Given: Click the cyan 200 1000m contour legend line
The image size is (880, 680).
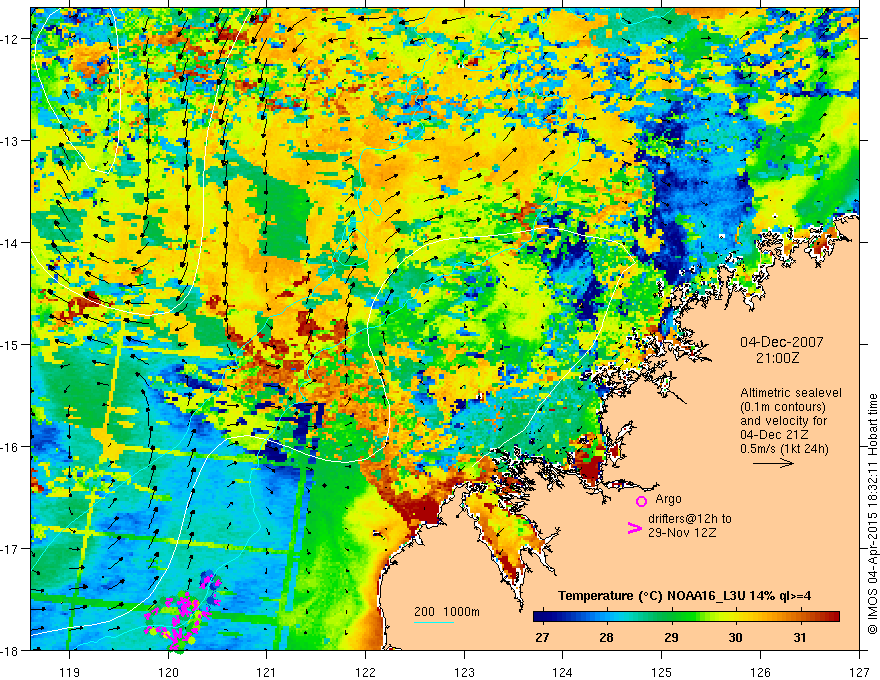Looking at the screenshot, I should pyautogui.click(x=434, y=622).
